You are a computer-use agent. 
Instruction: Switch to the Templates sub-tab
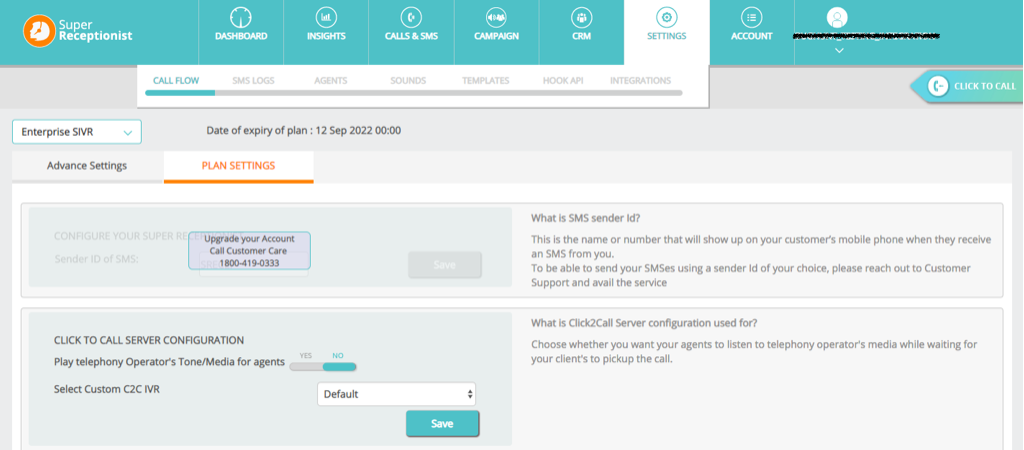tap(485, 81)
